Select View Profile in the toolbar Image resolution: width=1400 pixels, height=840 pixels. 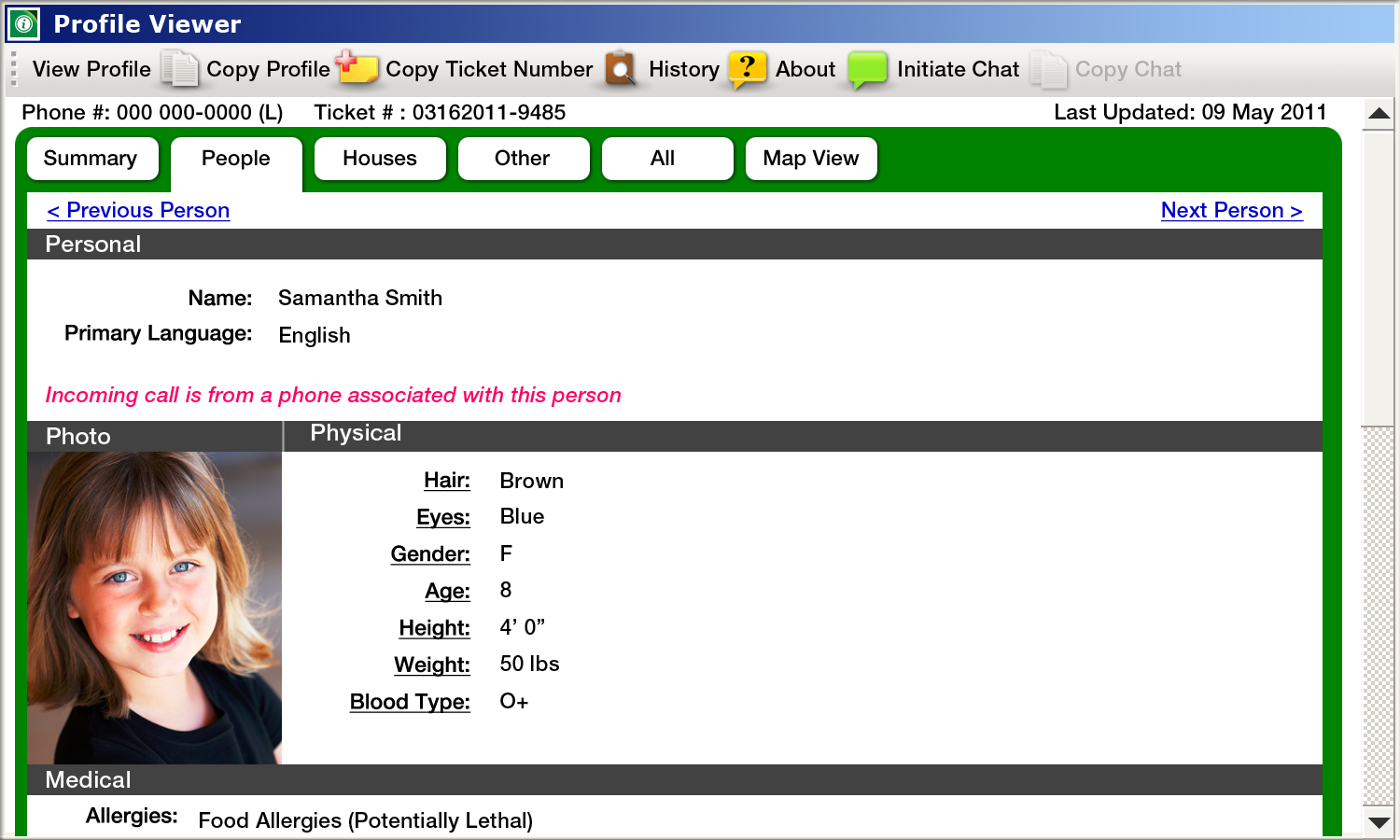pyautogui.click(x=91, y=69)
